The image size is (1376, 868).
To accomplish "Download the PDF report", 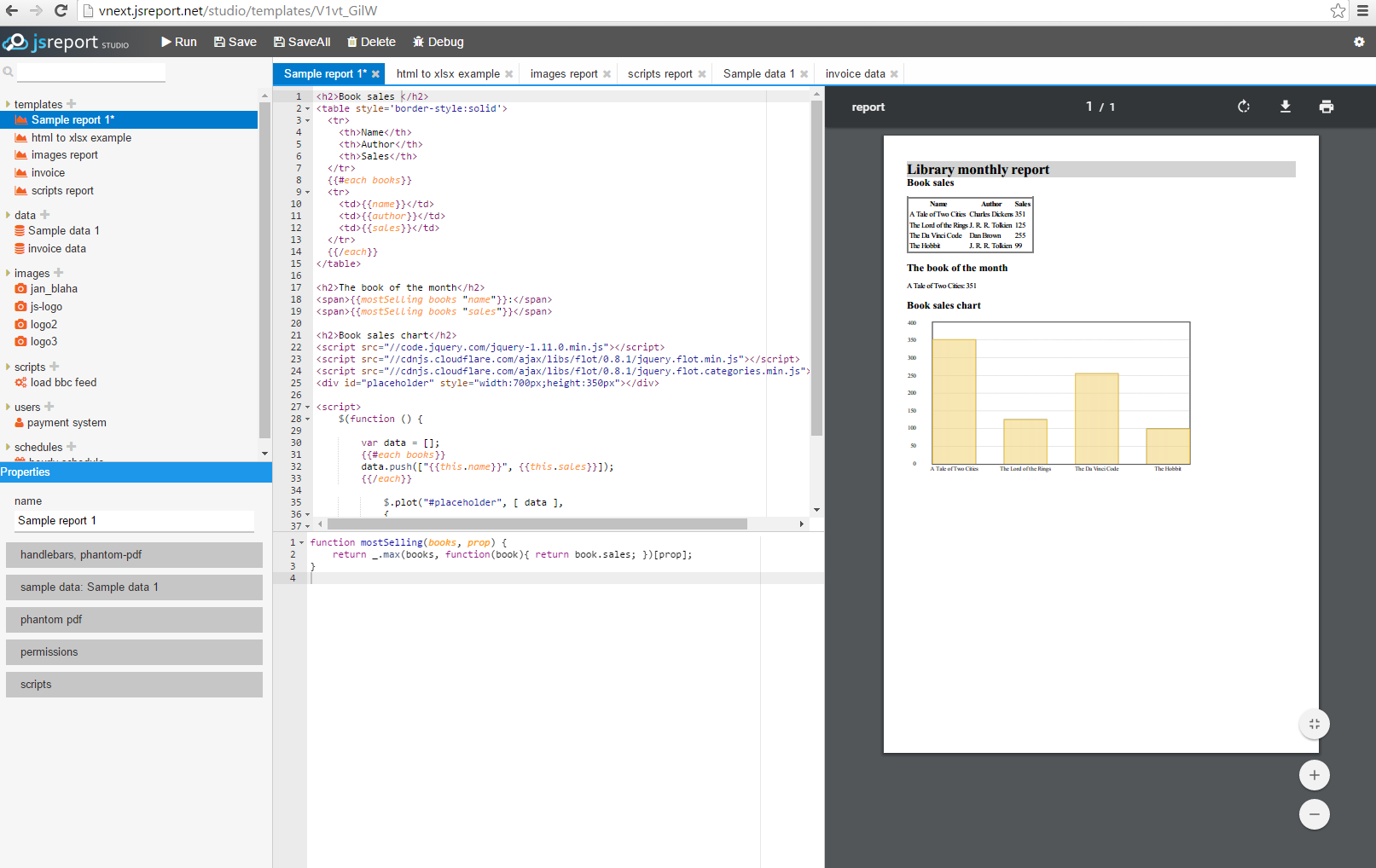I will point(1286,107).
